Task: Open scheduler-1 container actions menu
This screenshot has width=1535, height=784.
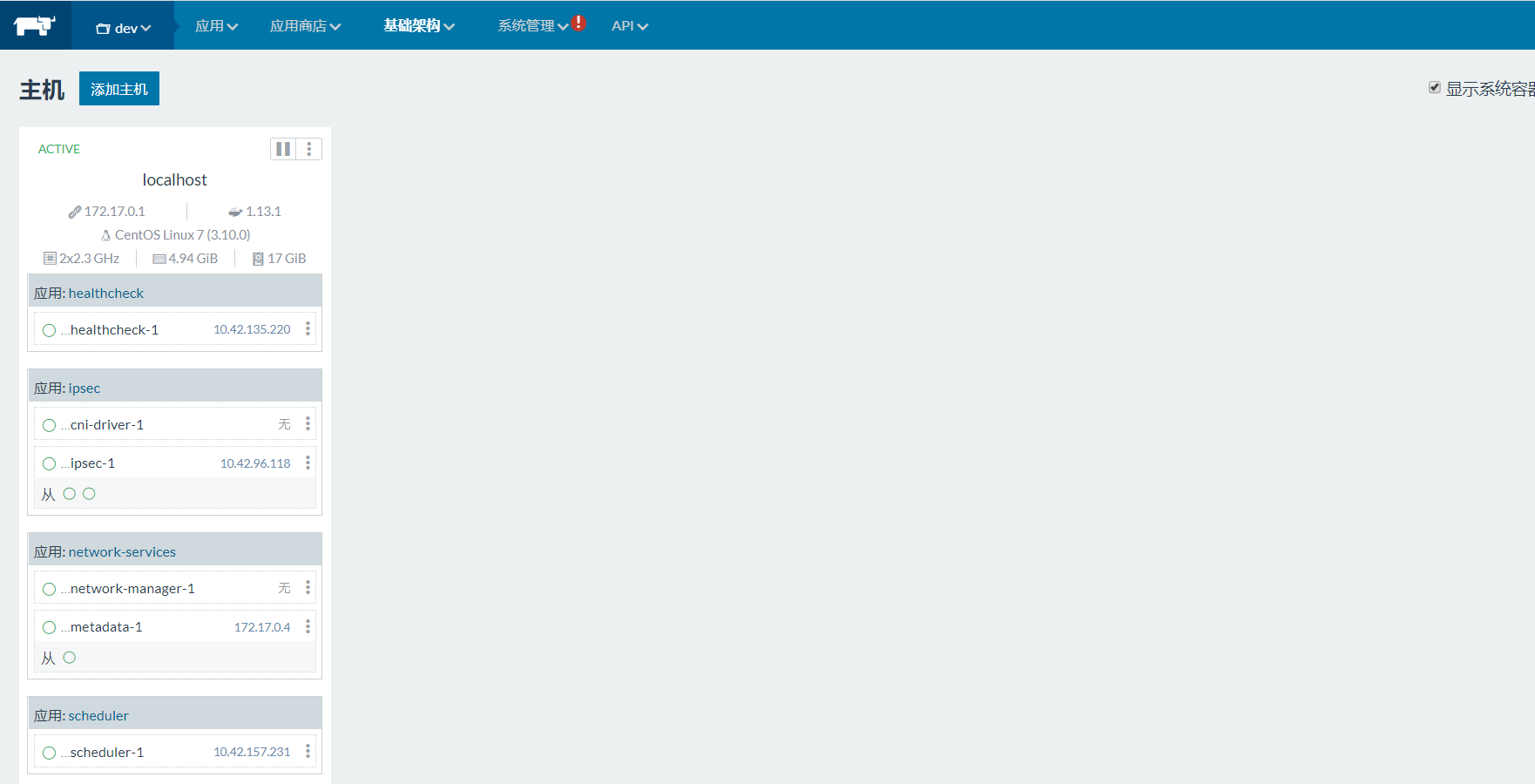Action: tap(308, 752)
